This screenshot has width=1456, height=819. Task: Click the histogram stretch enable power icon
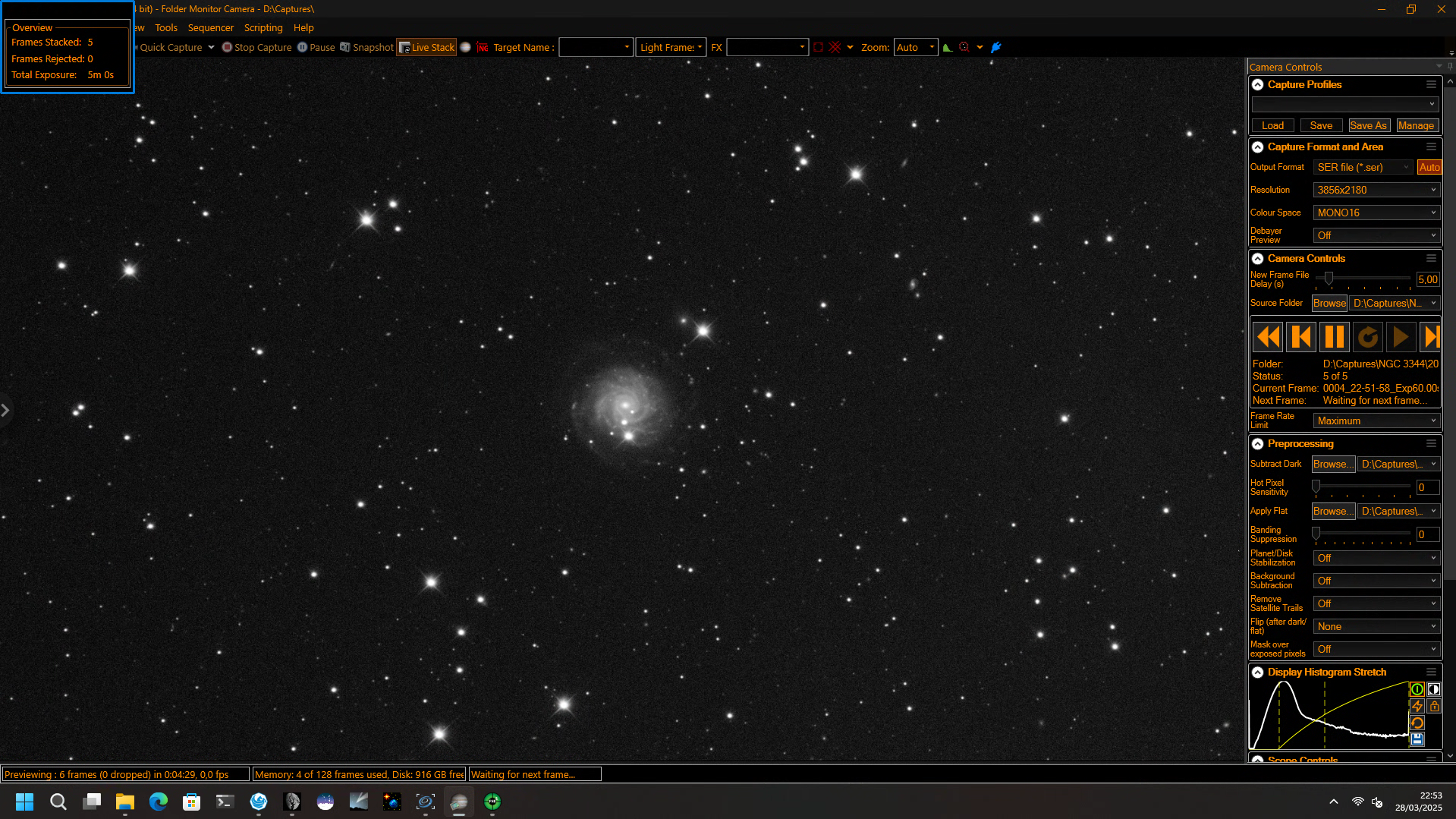(1417, 689)
